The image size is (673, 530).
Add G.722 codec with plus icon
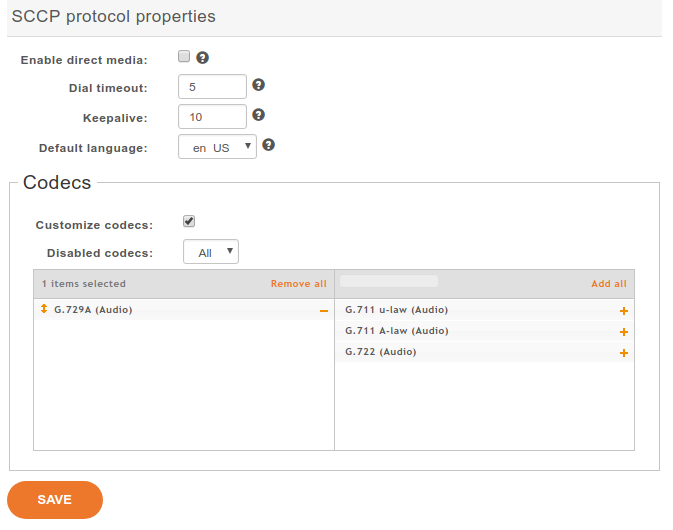[624, 353]
